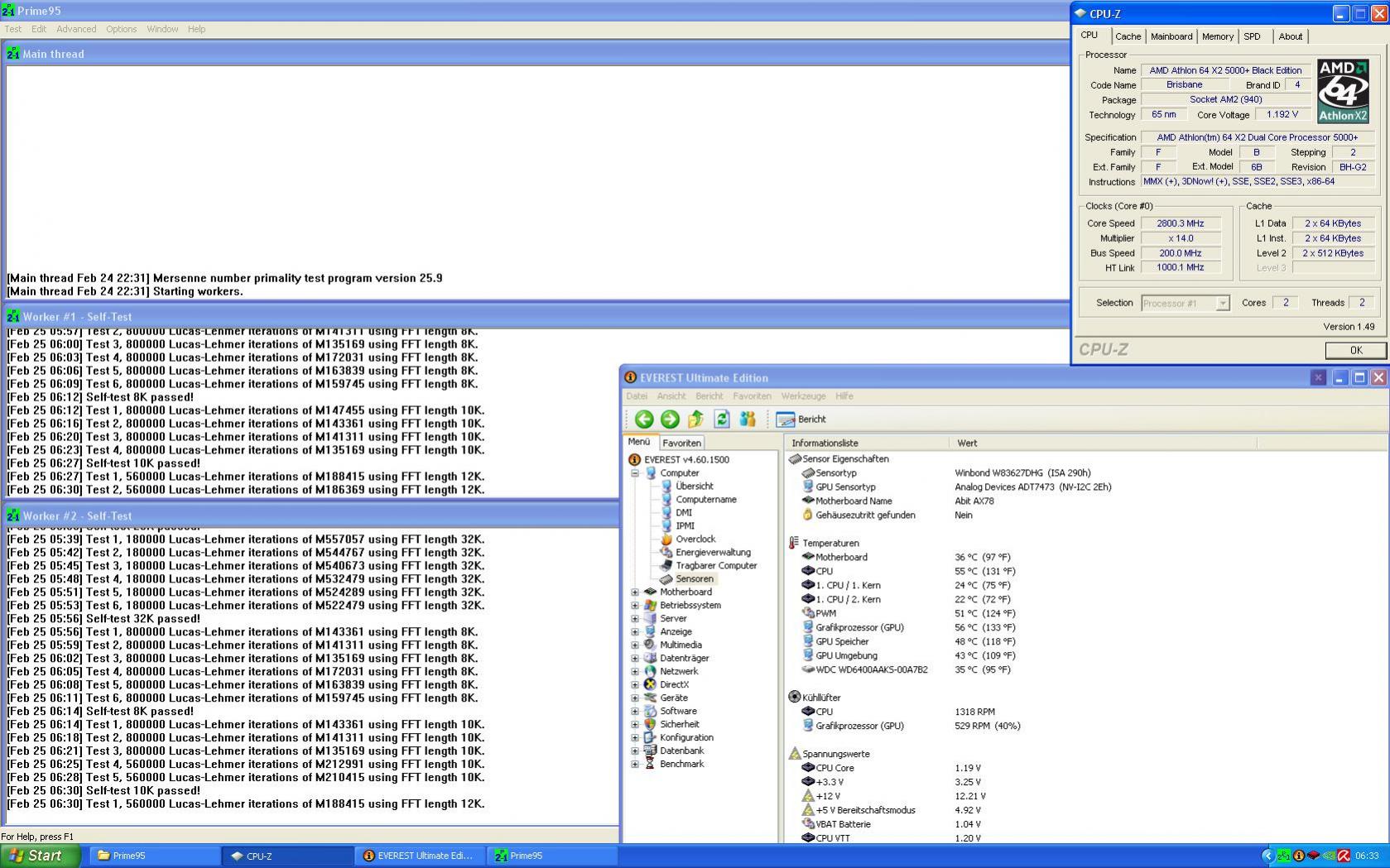1390x868 pixels.
Task: Click OK in the CPU-Z window
Action: (1355, 350)
